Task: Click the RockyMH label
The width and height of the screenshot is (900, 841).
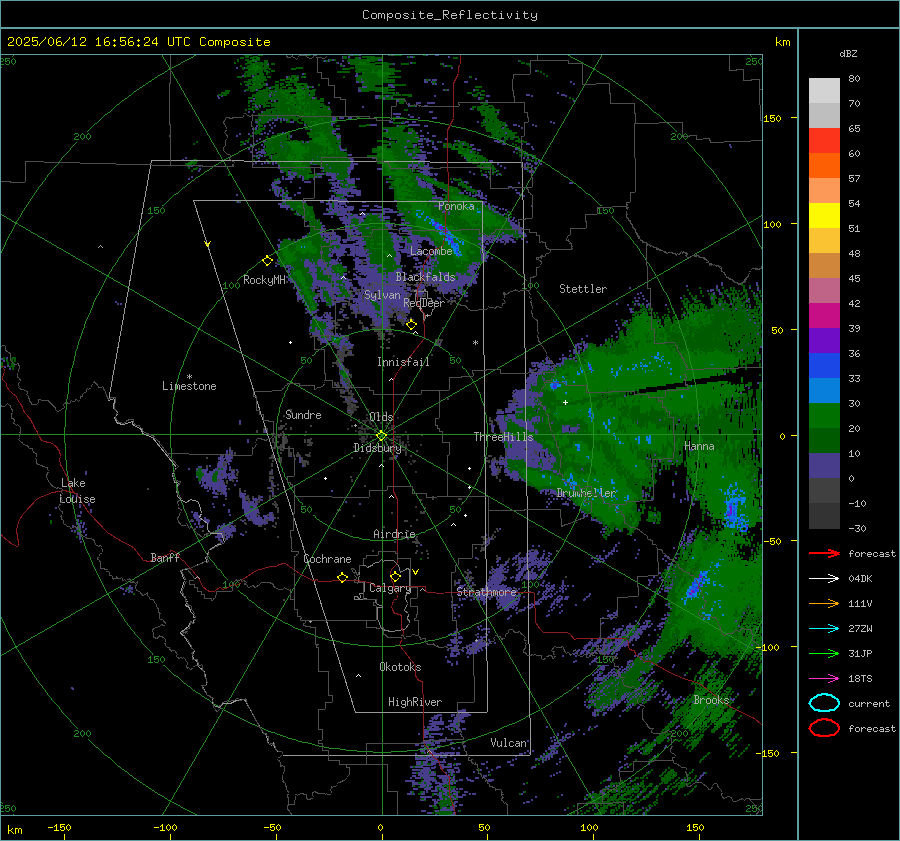Action: tap(264, 280)
